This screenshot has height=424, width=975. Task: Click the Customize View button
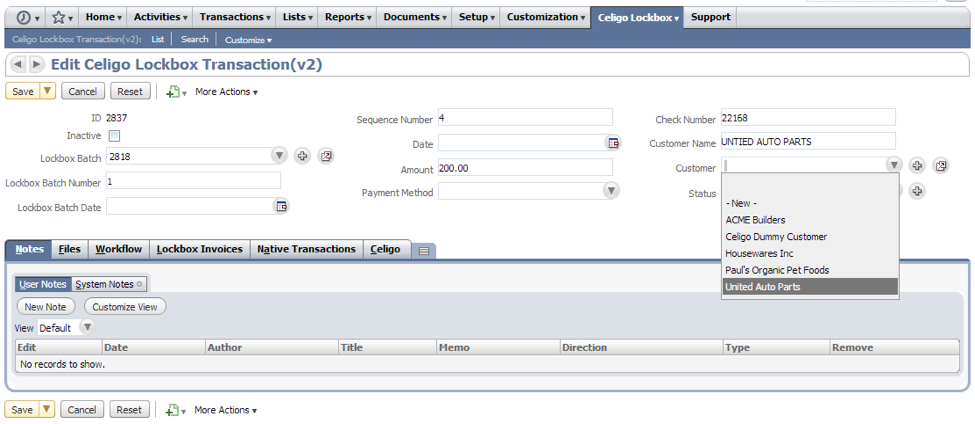(x=125, y=306)
